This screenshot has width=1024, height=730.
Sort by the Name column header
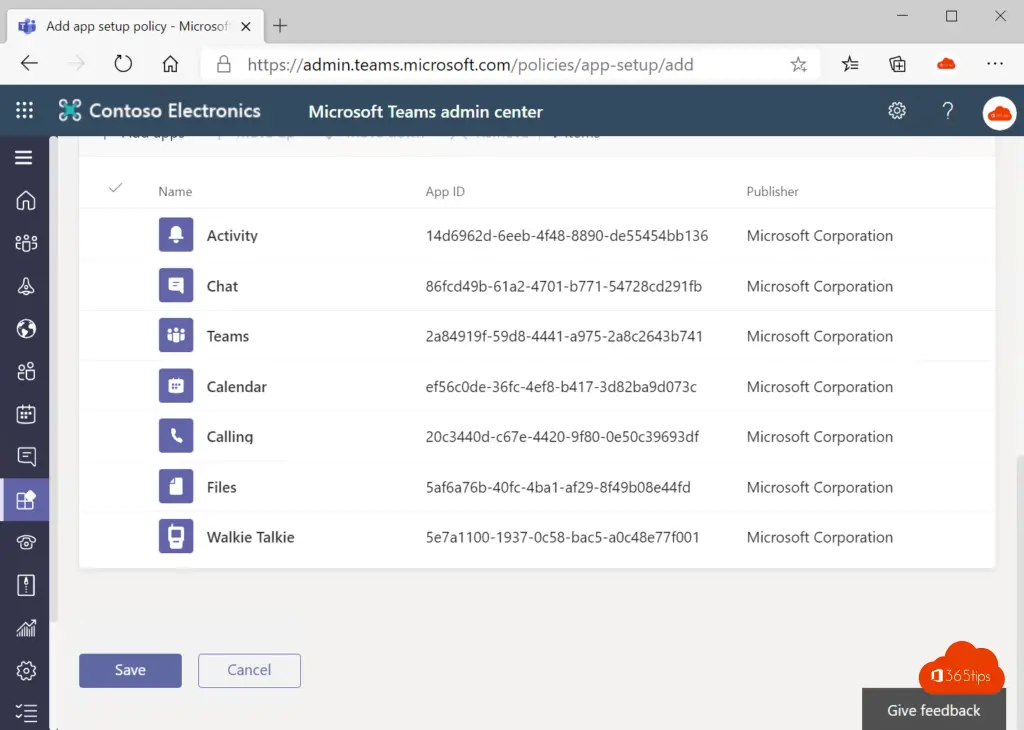coord(175,191)
